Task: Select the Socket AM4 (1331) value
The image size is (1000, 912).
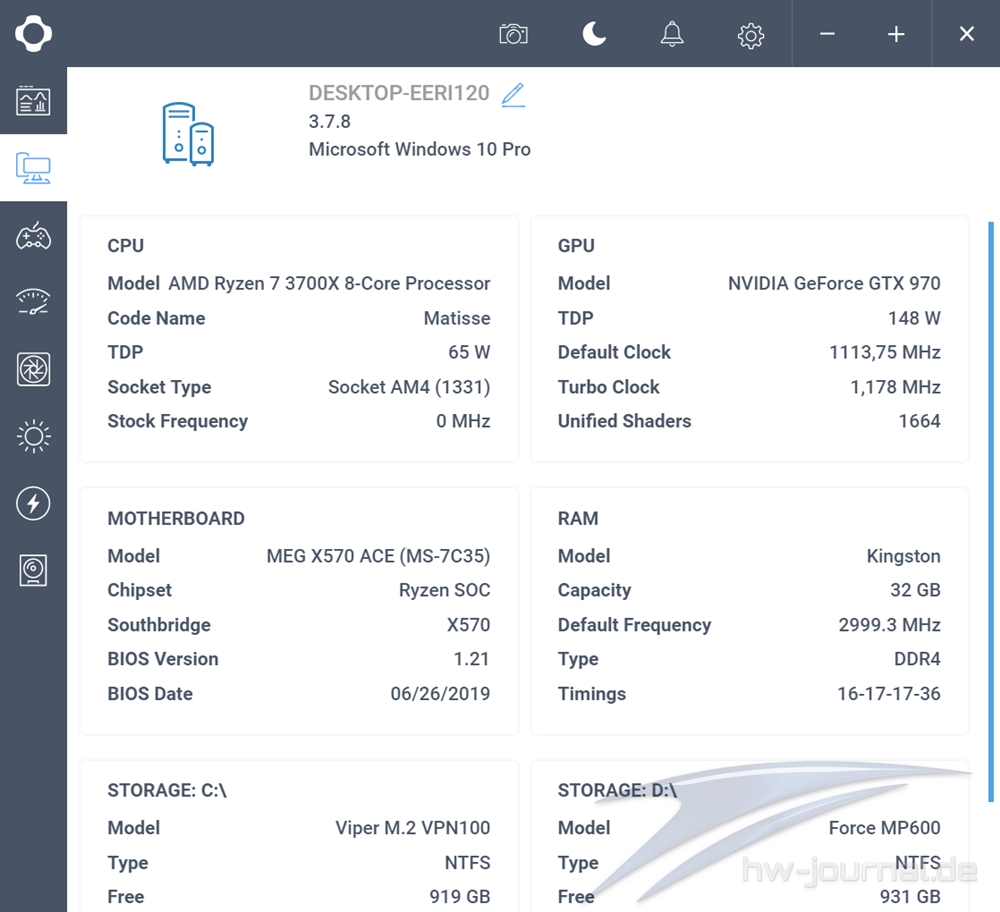Action: coord(409,387)
